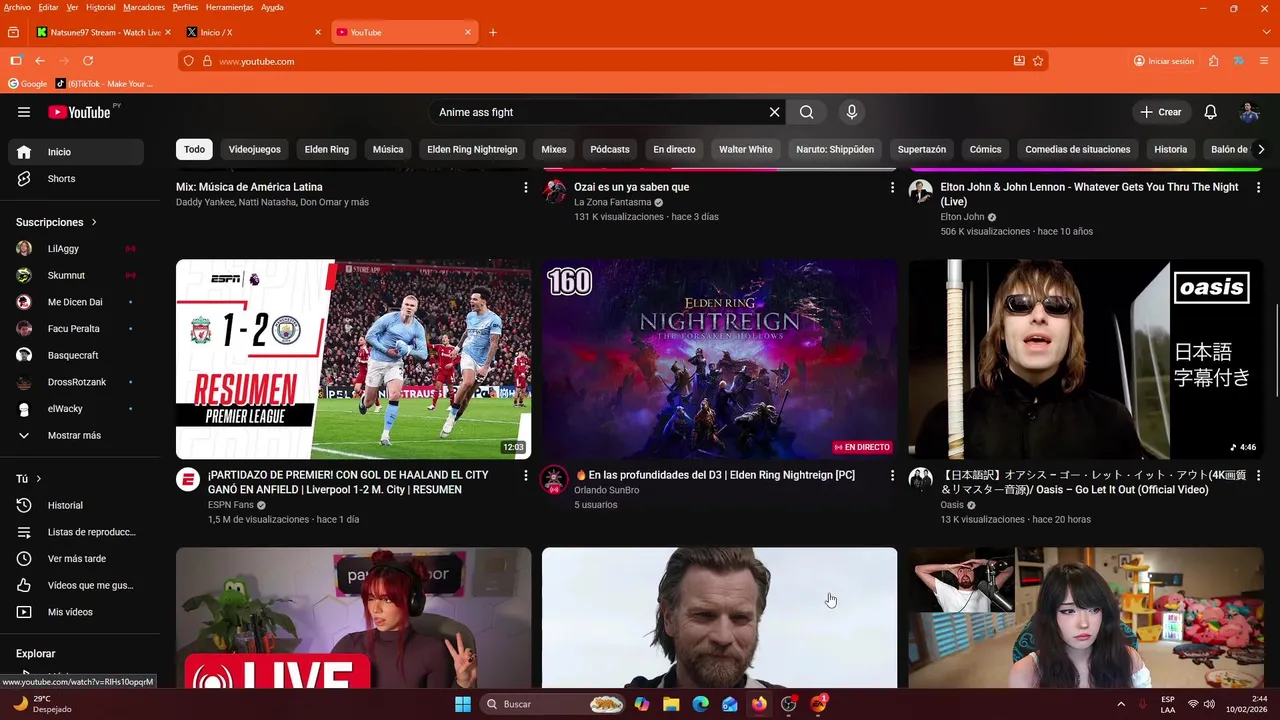This screenshot has width=1280, height=720.
Task: Open browser tab list dropdown
Action: (x=1266, y=32)
